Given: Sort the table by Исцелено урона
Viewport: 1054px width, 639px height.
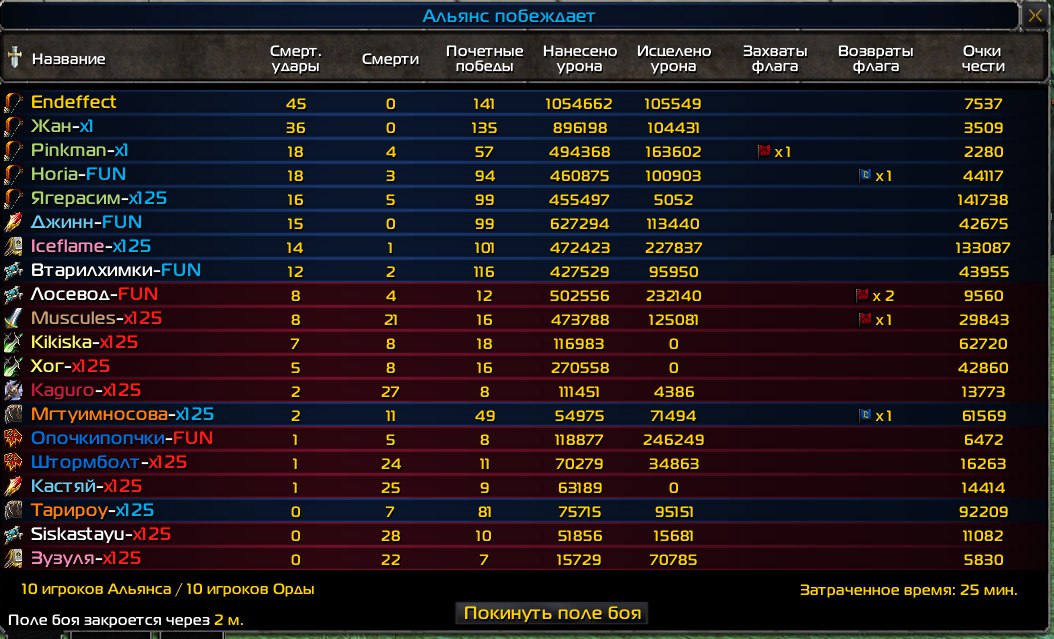Looking at the screenshot, I should pos(674,59).
